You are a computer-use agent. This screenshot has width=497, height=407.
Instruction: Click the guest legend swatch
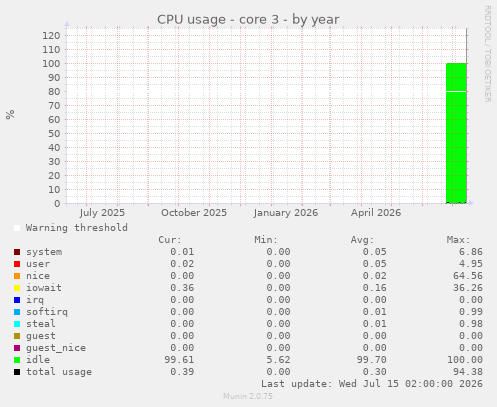(17, 336)
